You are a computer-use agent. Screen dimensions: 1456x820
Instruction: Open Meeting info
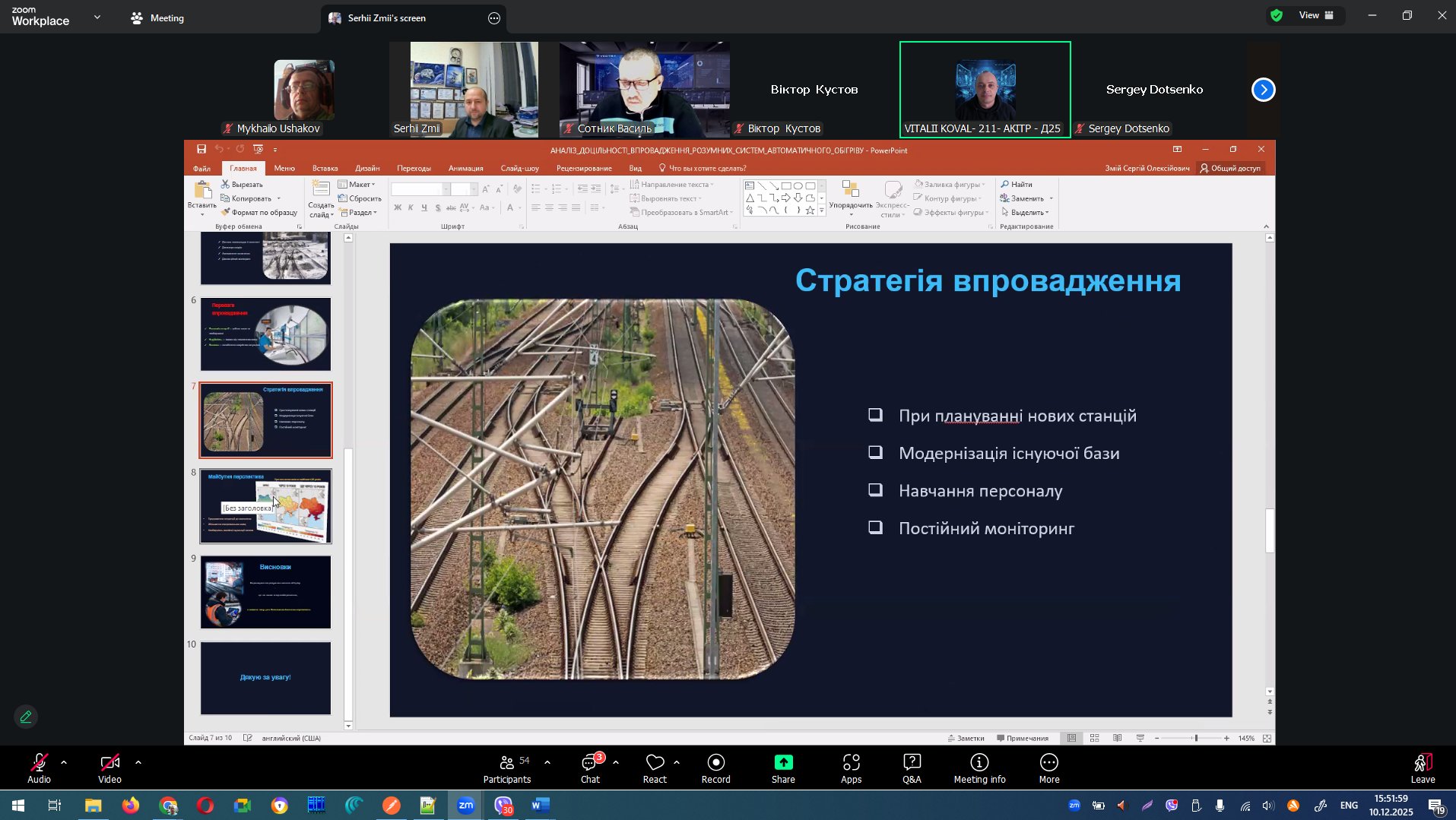click(x=979, y=768)
